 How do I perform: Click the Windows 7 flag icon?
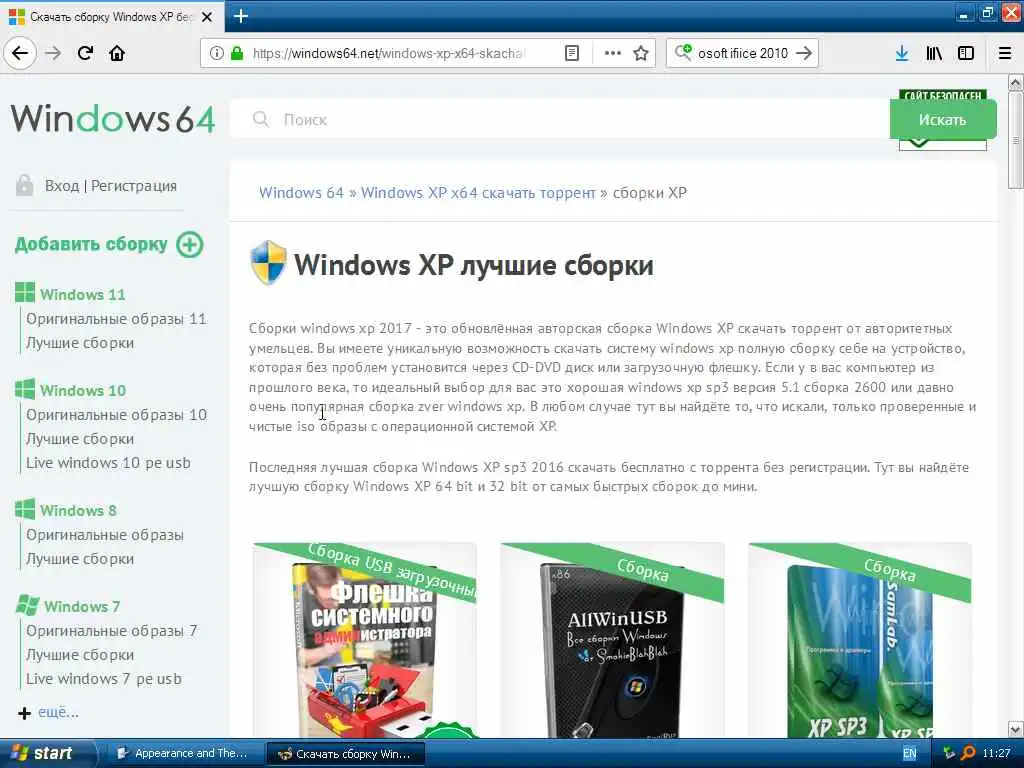click(x=27, y=605)
